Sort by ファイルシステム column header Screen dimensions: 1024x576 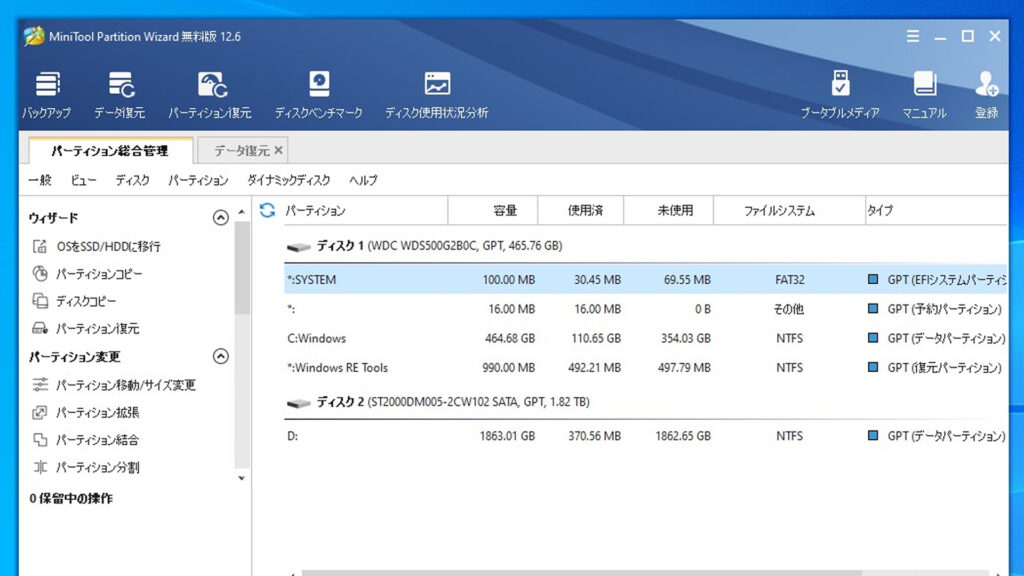click(x=790, y=210)
